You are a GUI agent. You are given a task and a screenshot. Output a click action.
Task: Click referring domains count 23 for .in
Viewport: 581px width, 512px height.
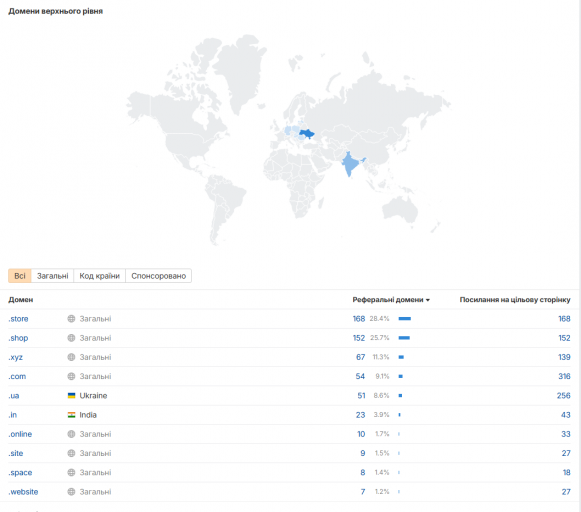point(361,415)
